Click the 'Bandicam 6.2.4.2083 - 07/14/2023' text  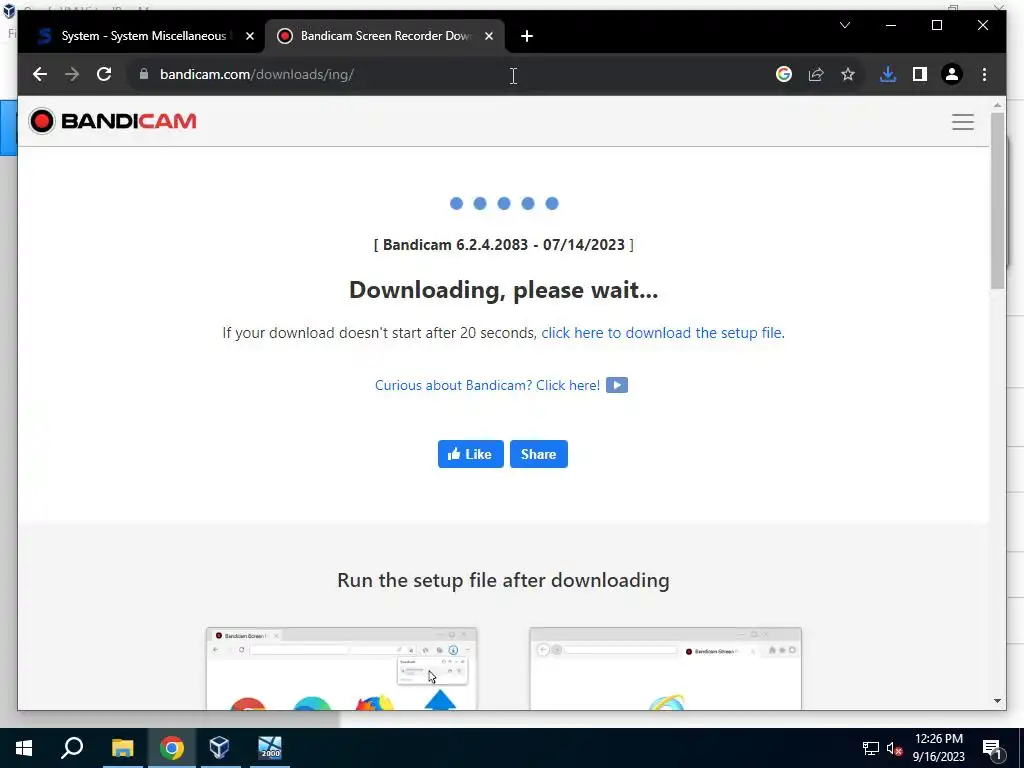tap(504, 245)
